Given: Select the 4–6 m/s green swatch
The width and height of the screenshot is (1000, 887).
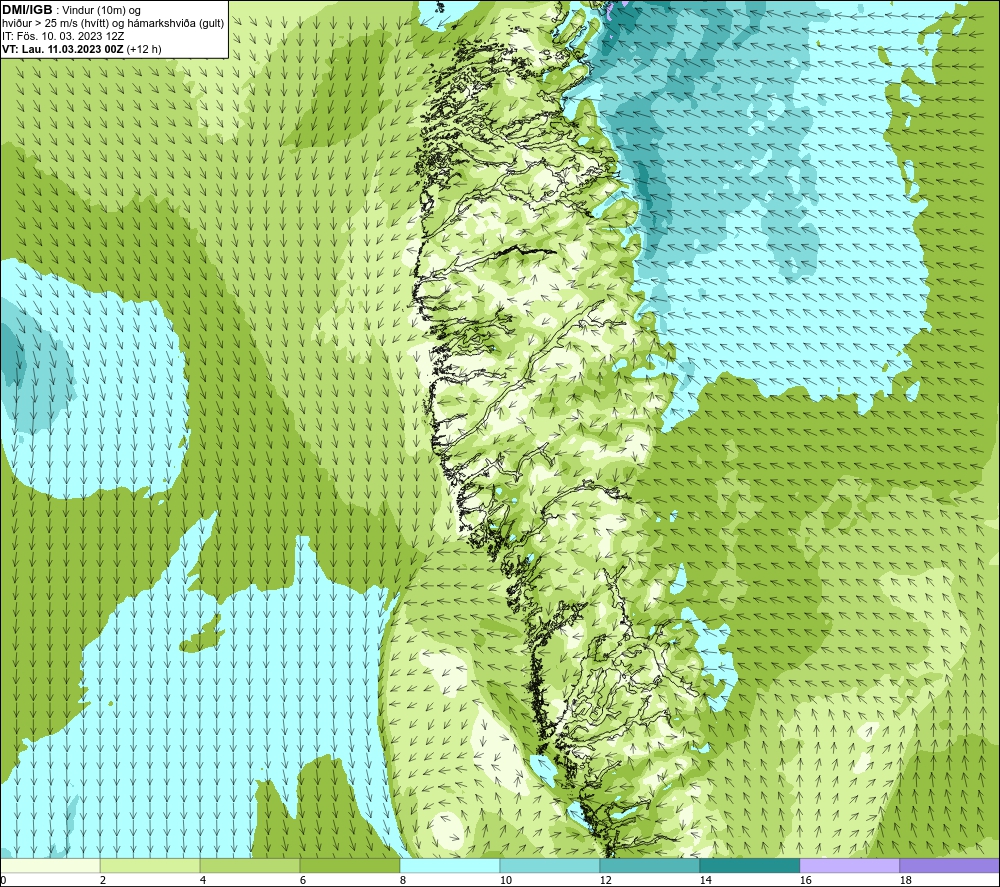Looking at the screenshot, I should pos(250,865).
